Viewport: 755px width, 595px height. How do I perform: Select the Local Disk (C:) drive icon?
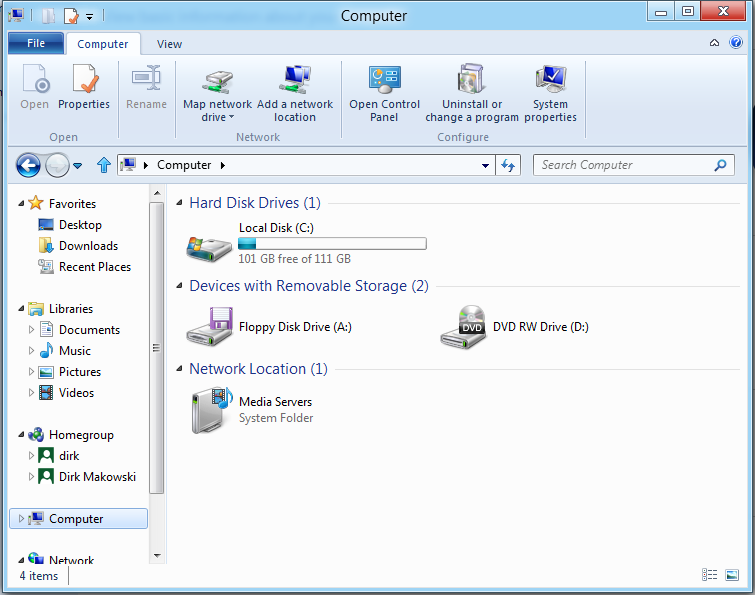click(x=209, y=247)
